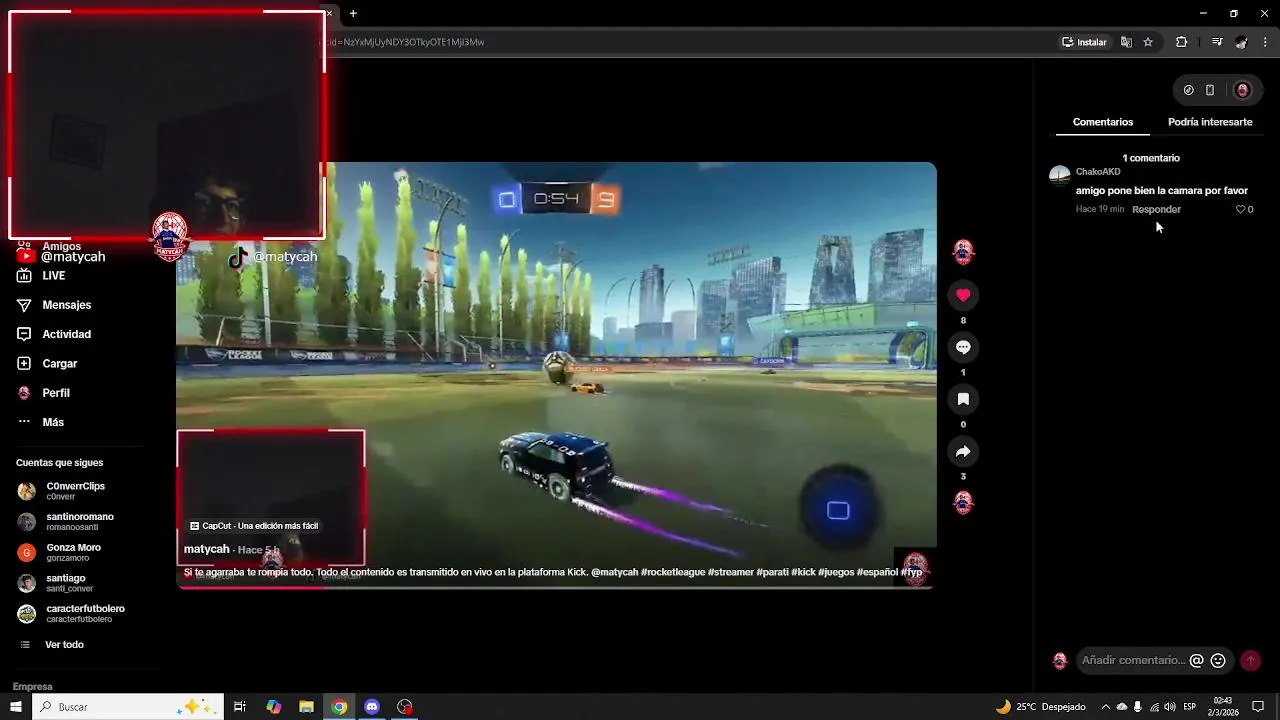Image resolution: width=1280 pixels, height=720 pixels.
Task: Open Chrome profile avatar in toolbar
Action: coord(1242,42)
